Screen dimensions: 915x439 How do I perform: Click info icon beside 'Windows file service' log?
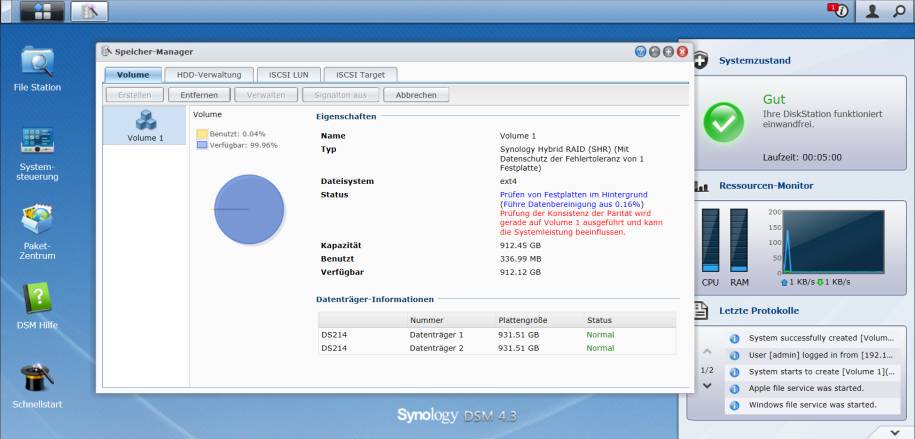[x=735, y=405]
